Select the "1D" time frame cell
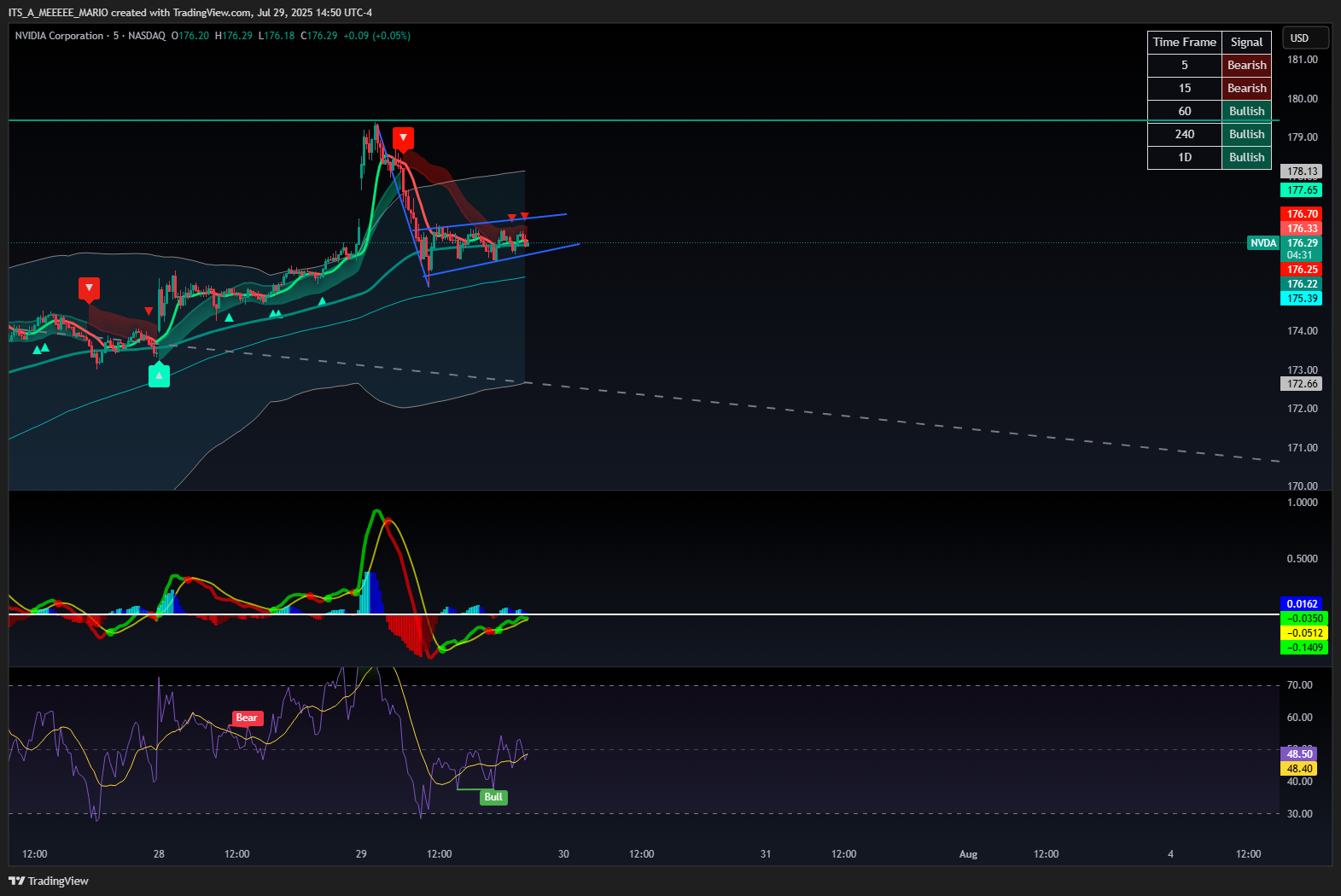 (x=1184, y=157)
